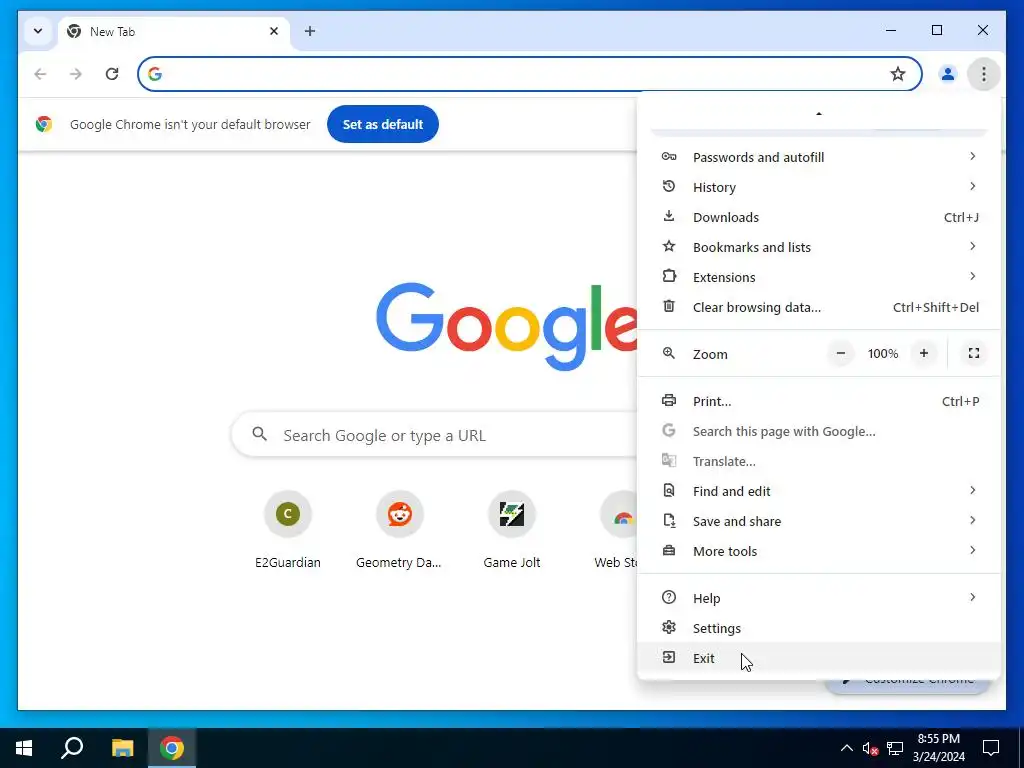The image size is (1024, 768).
Task: Open File Explorer from the taskbar
Action: pos(122,748)
